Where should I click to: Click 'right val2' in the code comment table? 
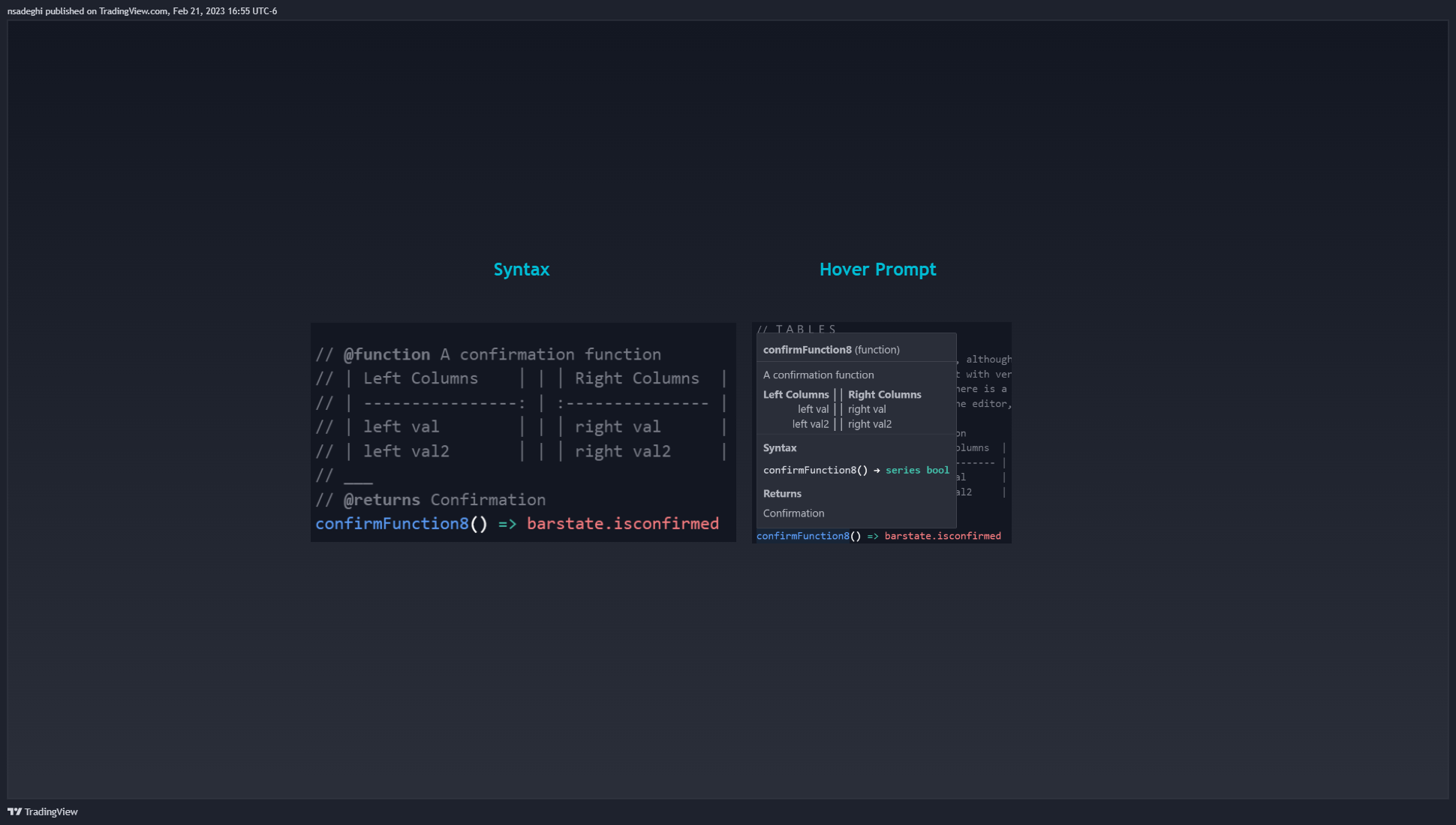(623, 451)
